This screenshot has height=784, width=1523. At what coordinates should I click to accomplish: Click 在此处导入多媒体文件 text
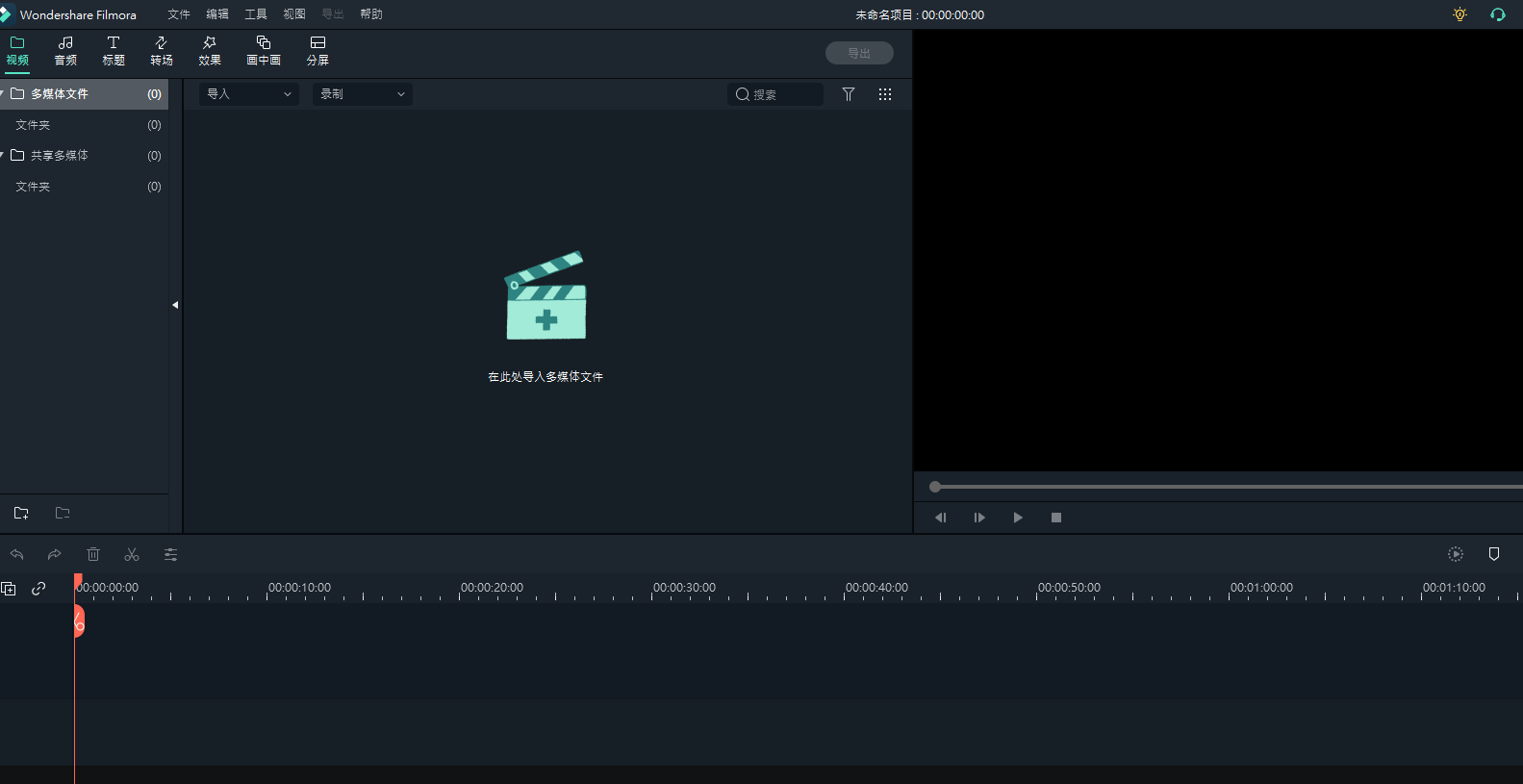pyautogui.click(x=546, y=377)
